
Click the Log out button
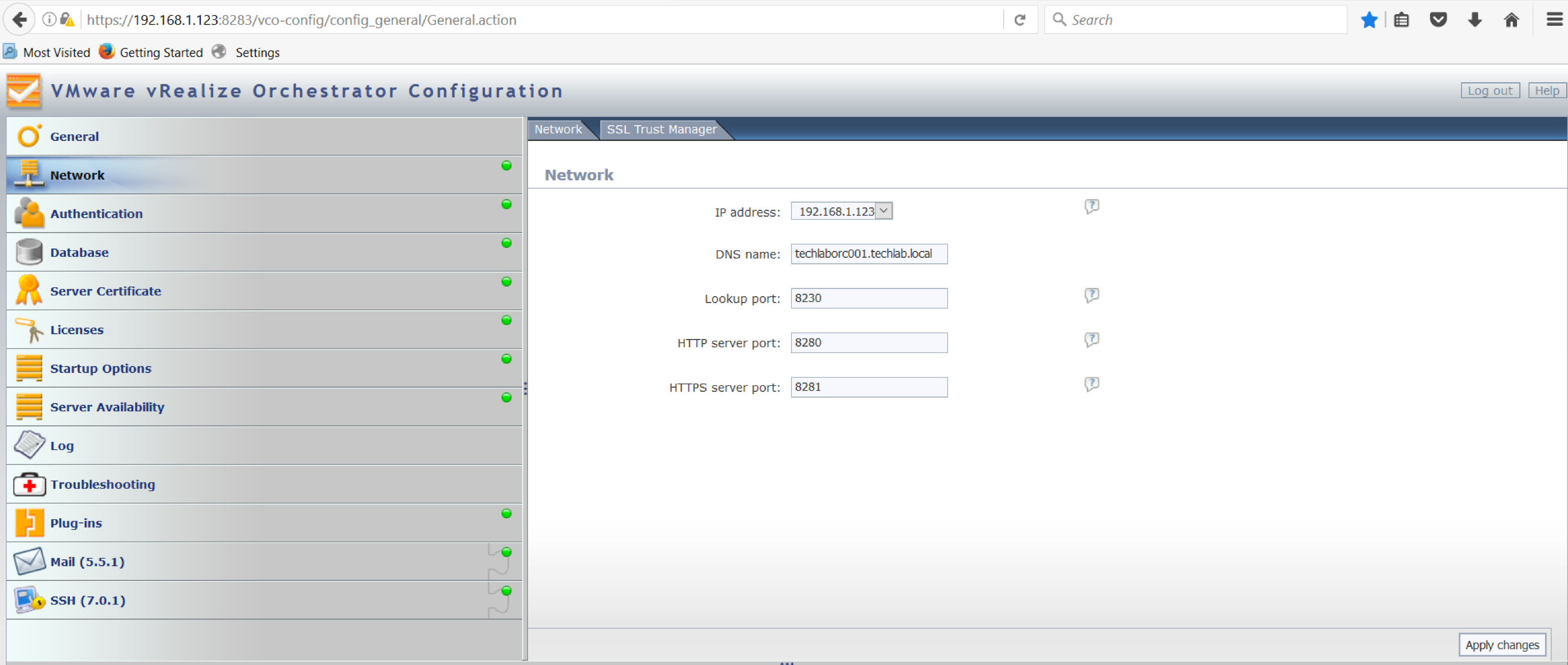pos(1489,90)
